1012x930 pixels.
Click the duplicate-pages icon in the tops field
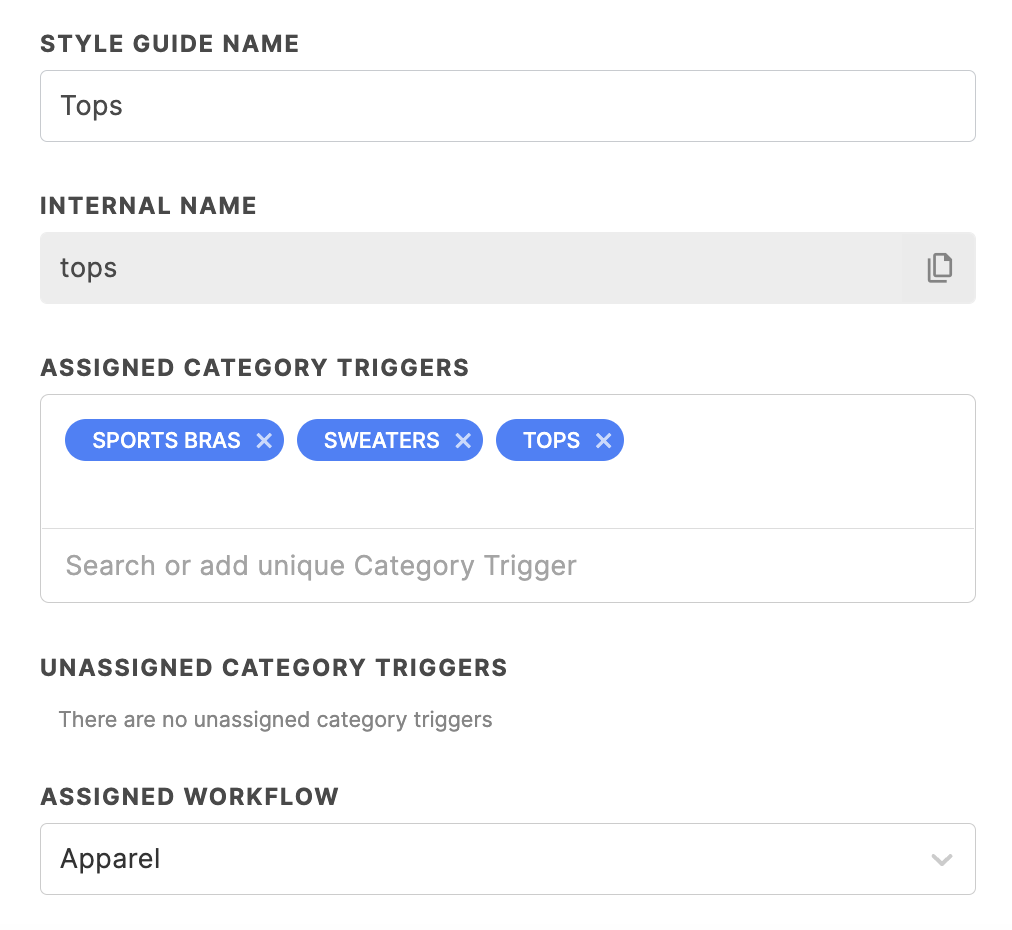938,267
